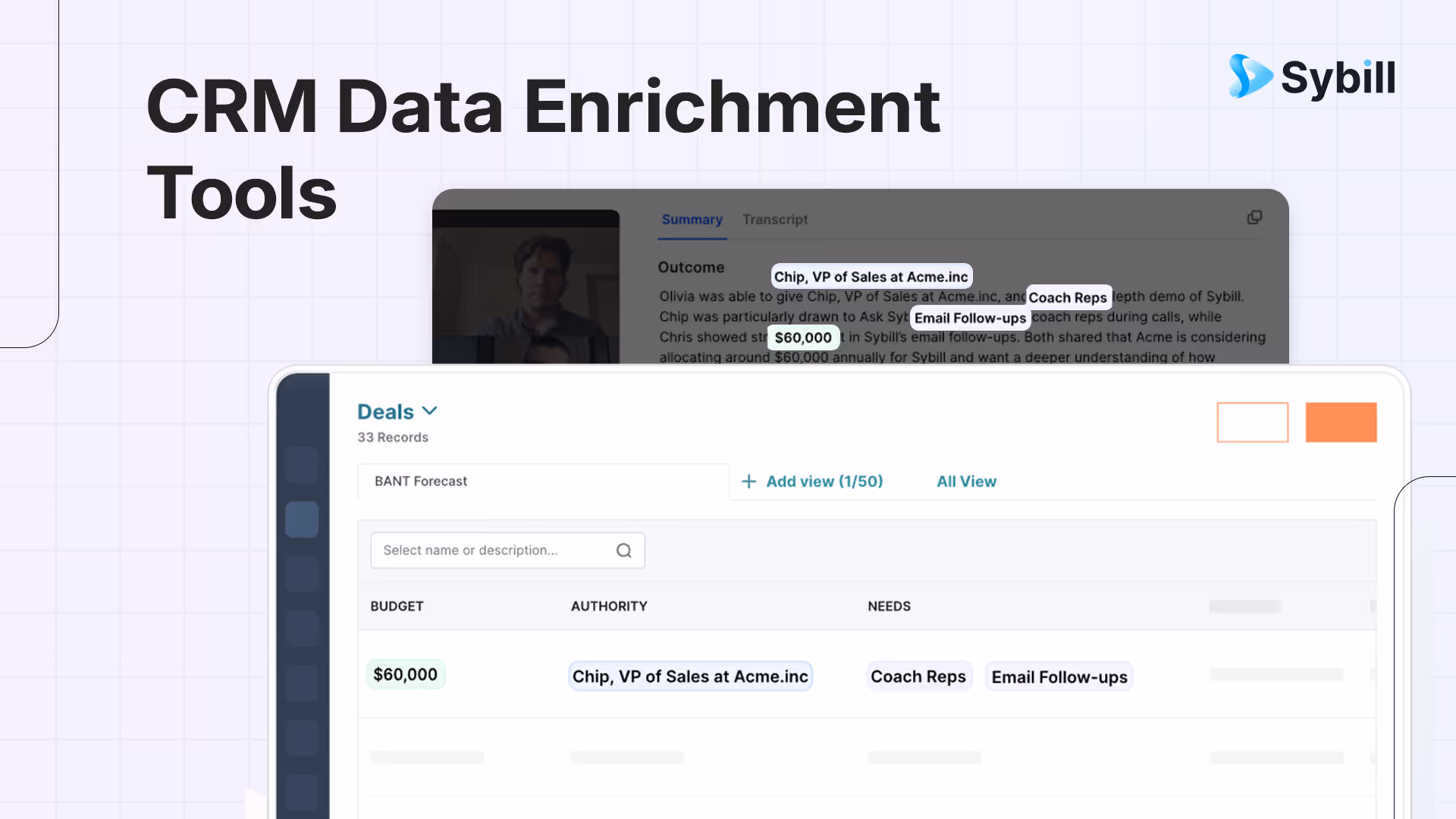The height and width of the screenshot is (819, 1456).
Task: Open the All View link
Action: (966, 482)
